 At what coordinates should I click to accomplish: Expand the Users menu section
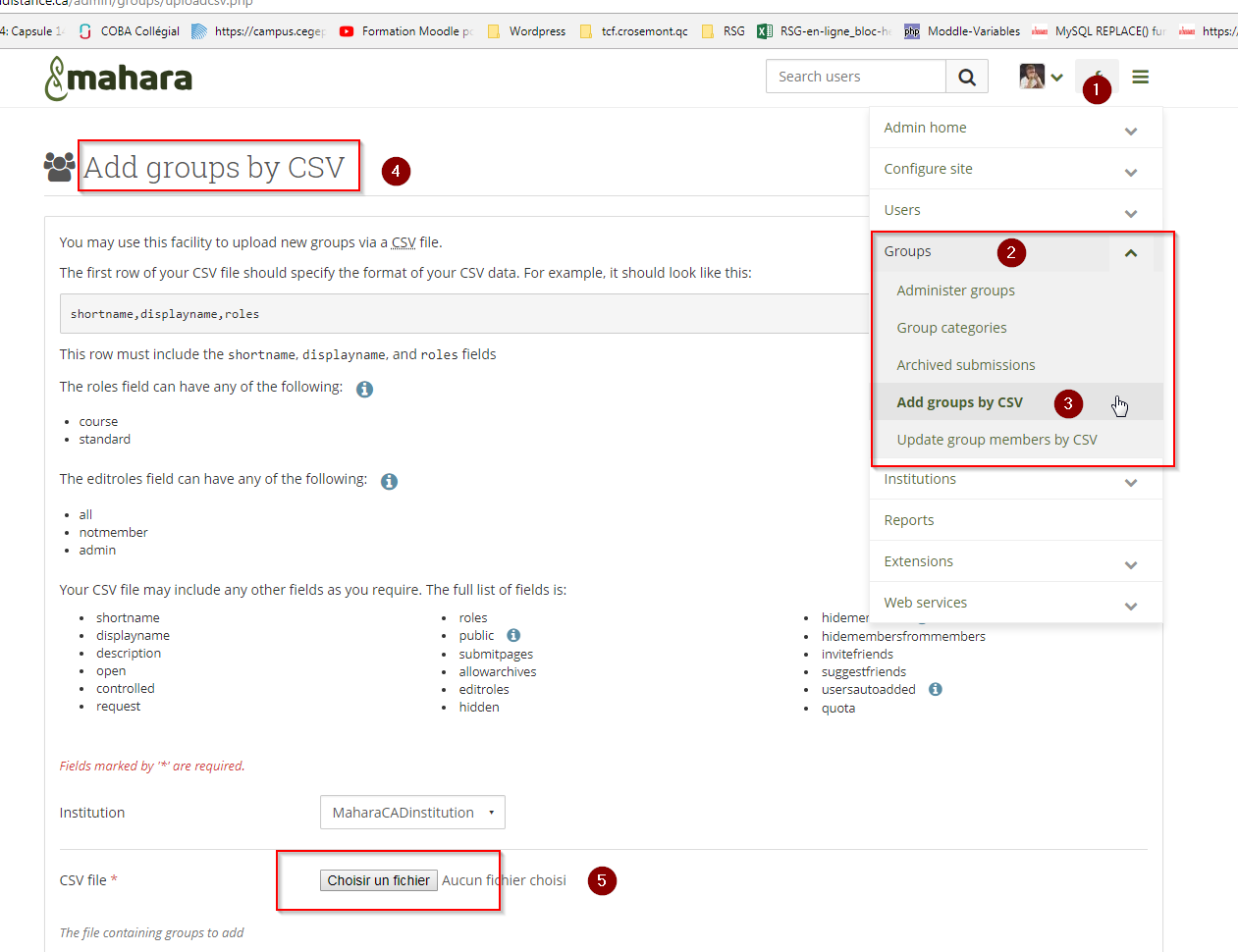pos(1131,212)
